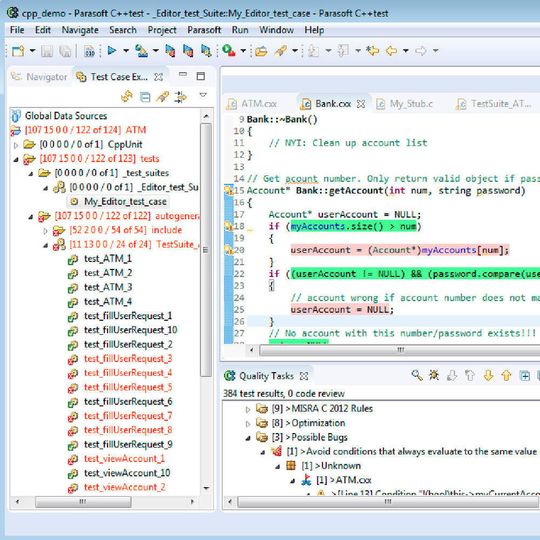Expand the include folder node
540x540 pixels.
coord(45,231)
